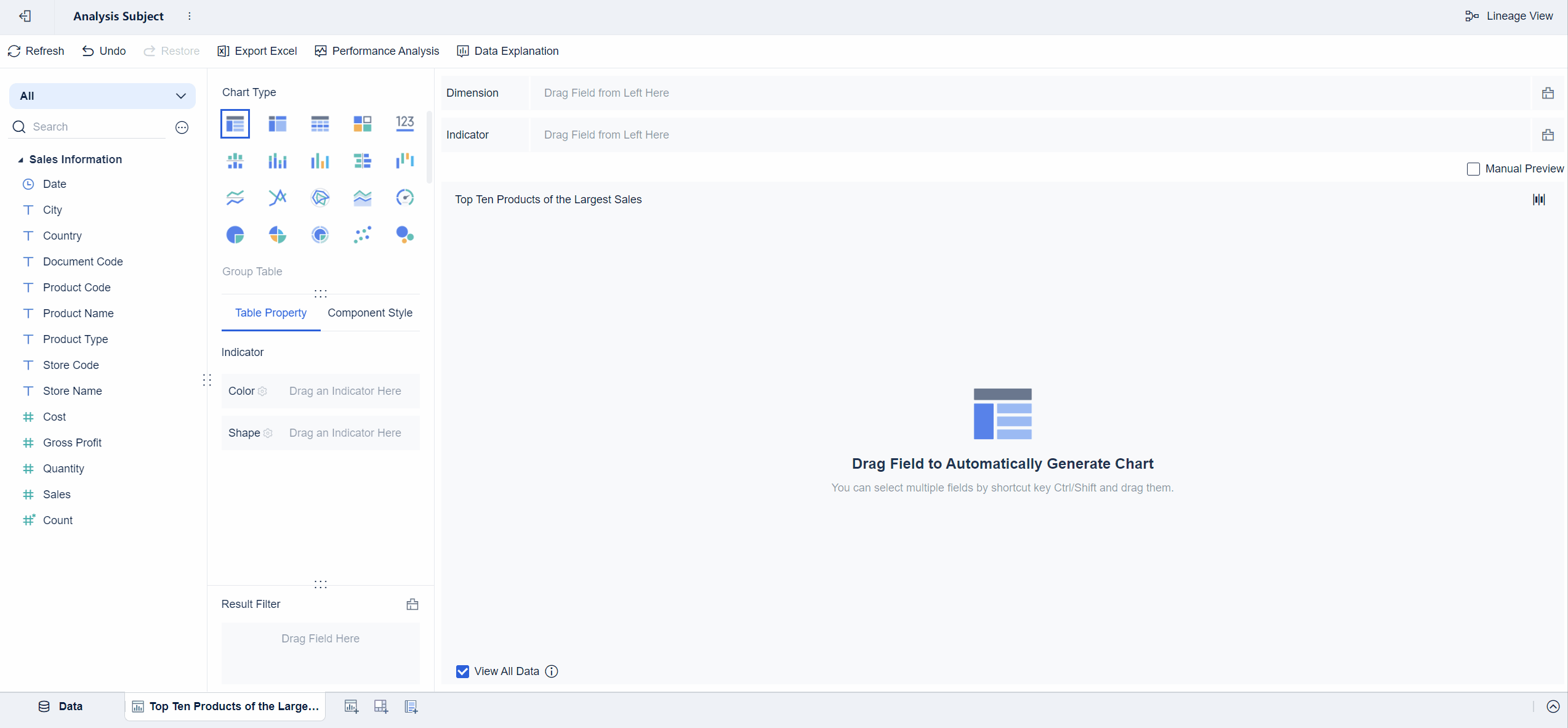The height and width of the screenshot is (728, 1568).
Task: Collapse the Sales Information field group
Action: click(x=21, y=160)
